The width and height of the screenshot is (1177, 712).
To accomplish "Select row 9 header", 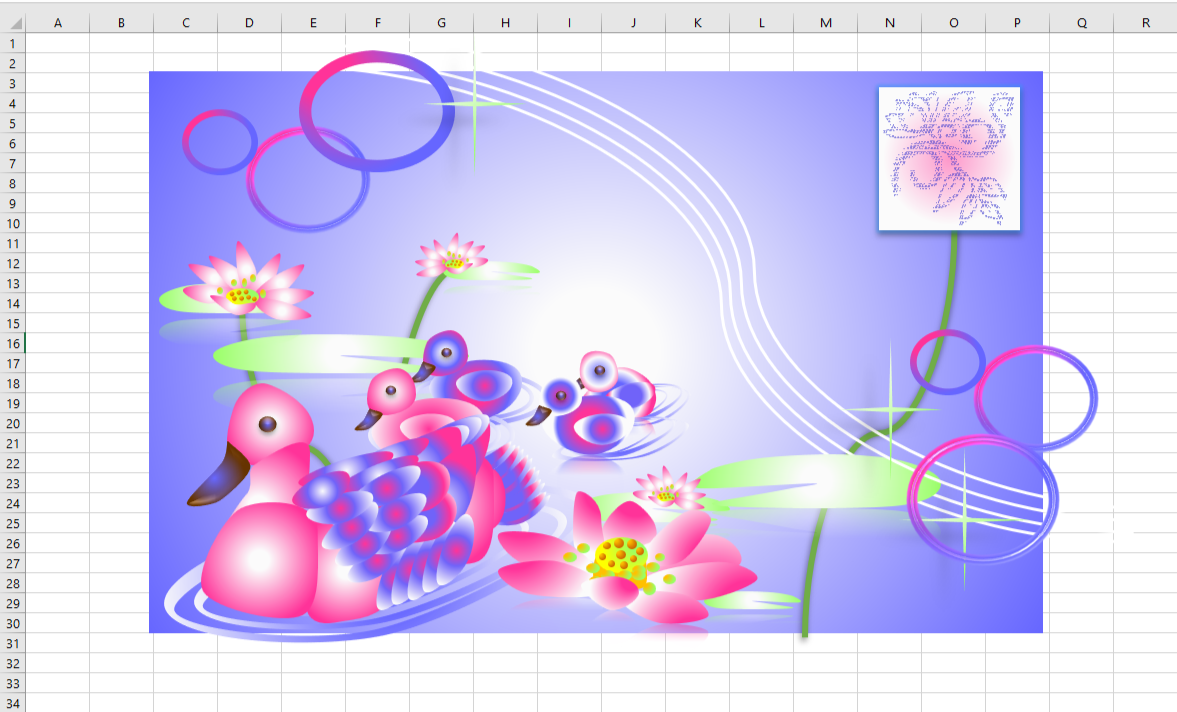I will [13, 203].
